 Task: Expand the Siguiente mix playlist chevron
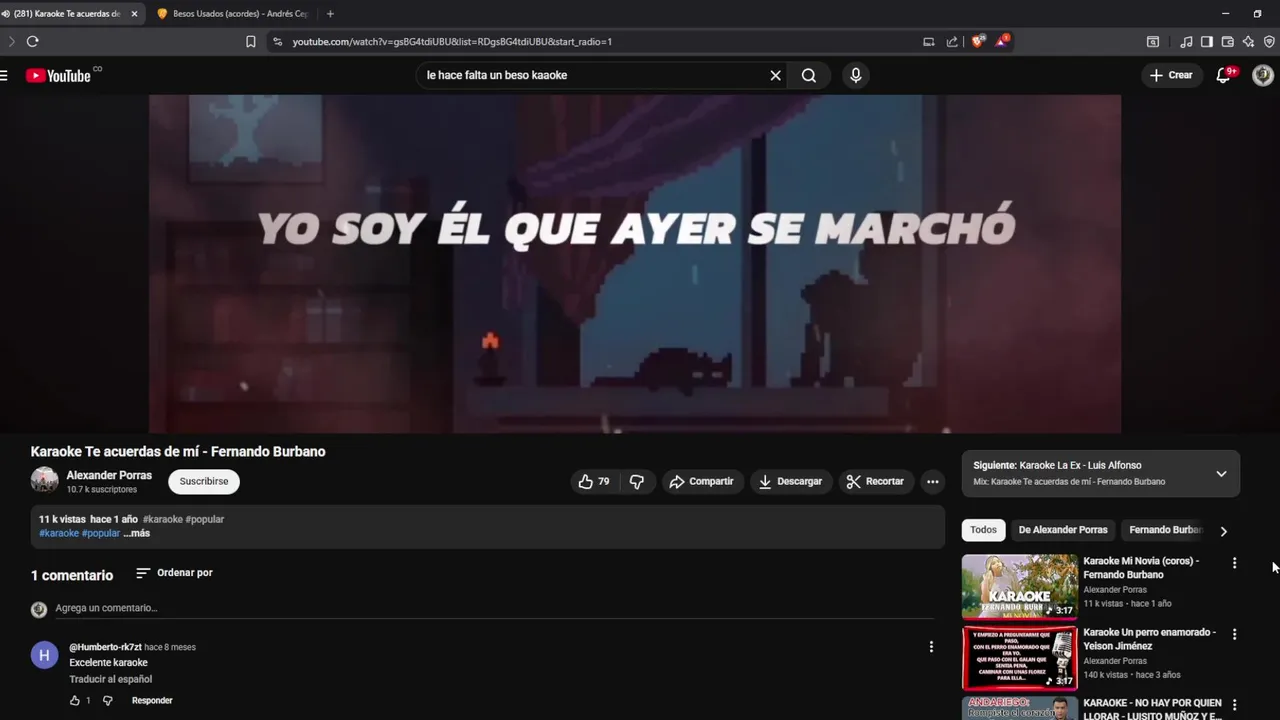[x=1221, y=474]
